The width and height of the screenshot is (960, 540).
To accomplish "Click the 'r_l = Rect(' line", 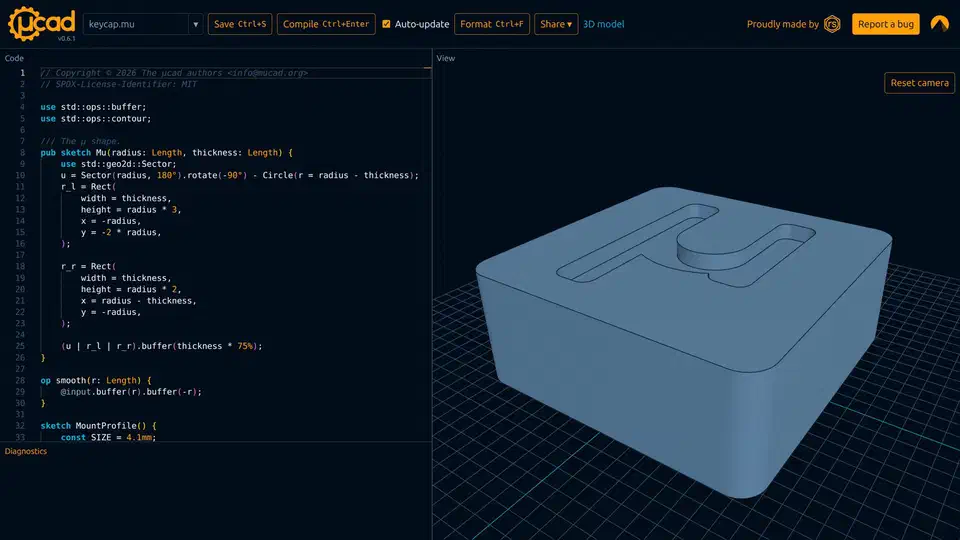I will pos(88,187).
